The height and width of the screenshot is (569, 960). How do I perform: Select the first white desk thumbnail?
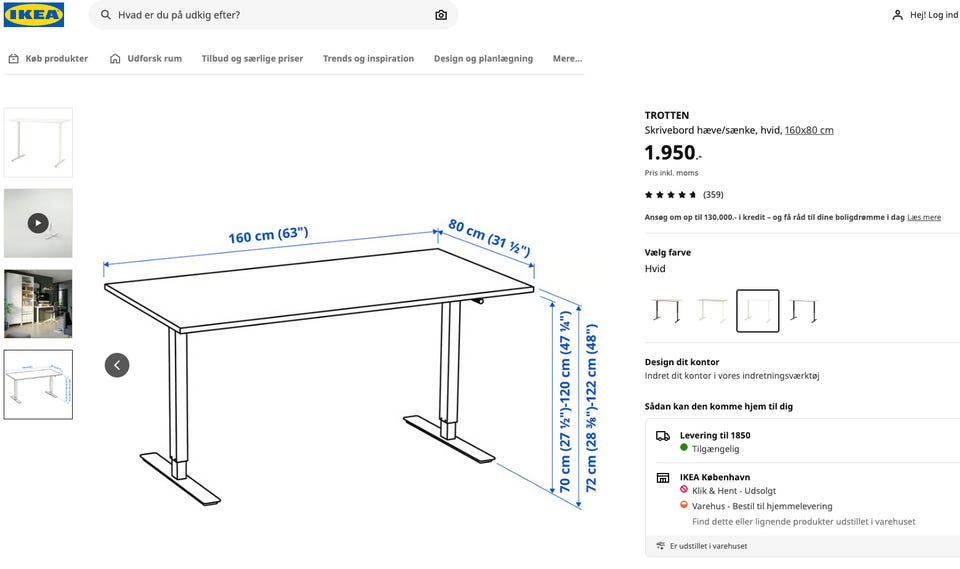pos(38,142)
